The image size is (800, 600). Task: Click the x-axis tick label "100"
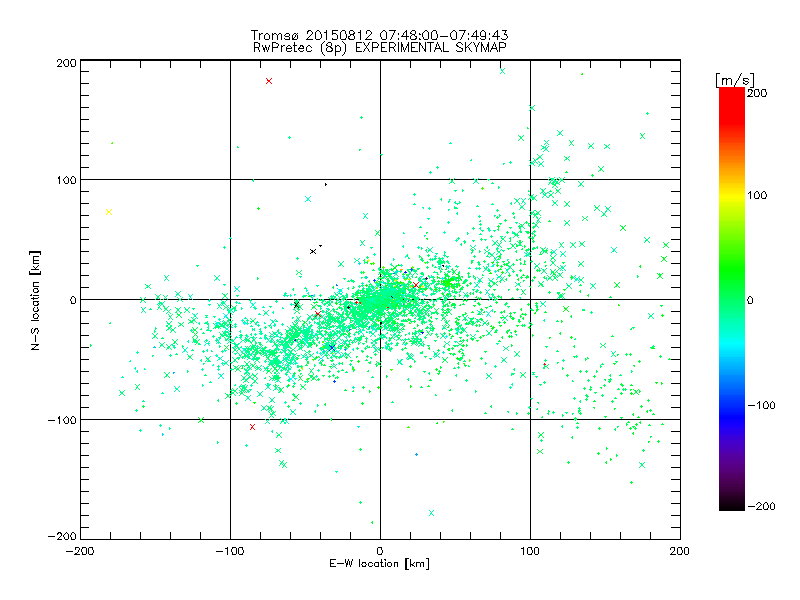click(x=530, y=552)
